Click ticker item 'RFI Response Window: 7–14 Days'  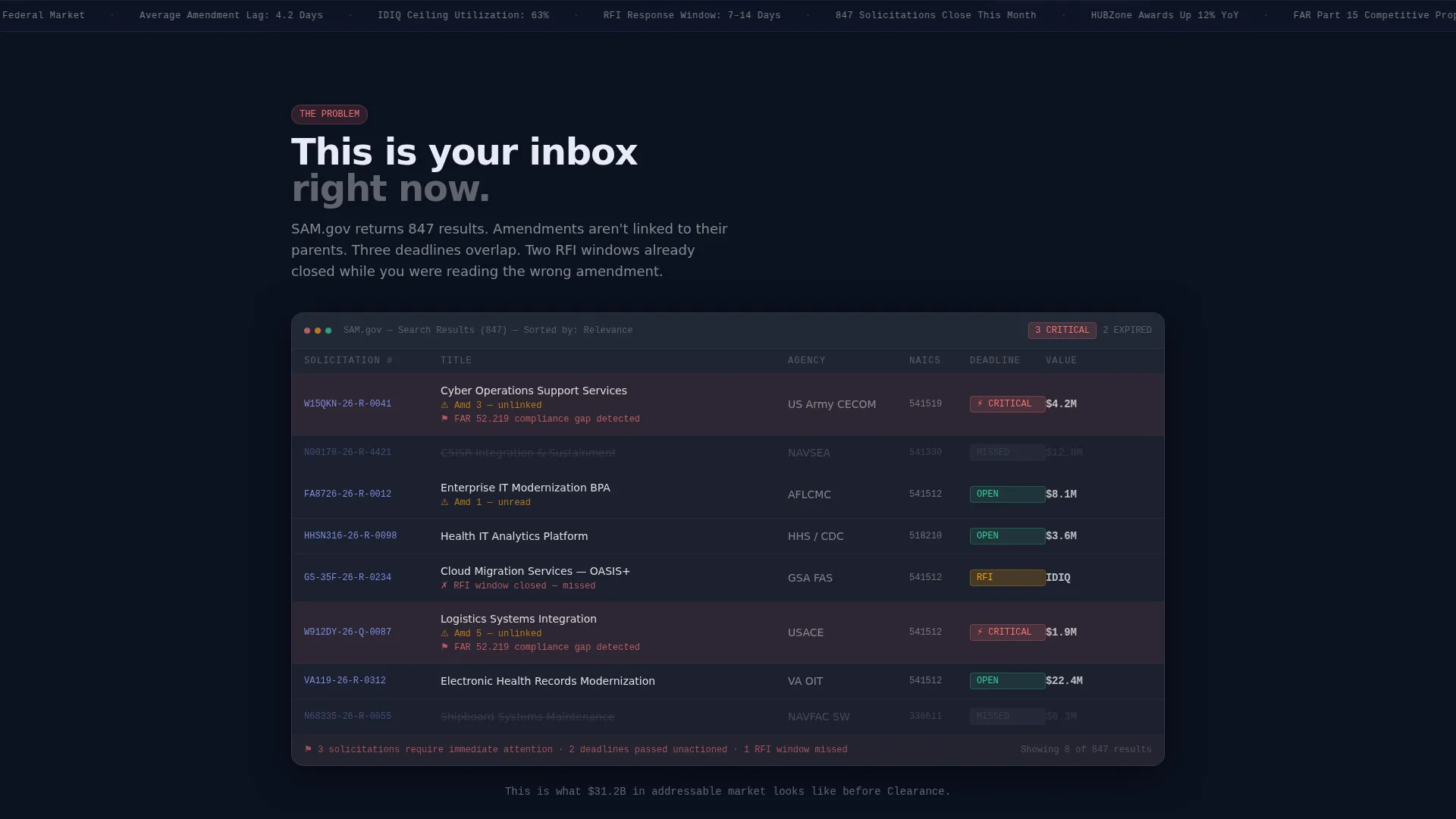coord(692,15)
